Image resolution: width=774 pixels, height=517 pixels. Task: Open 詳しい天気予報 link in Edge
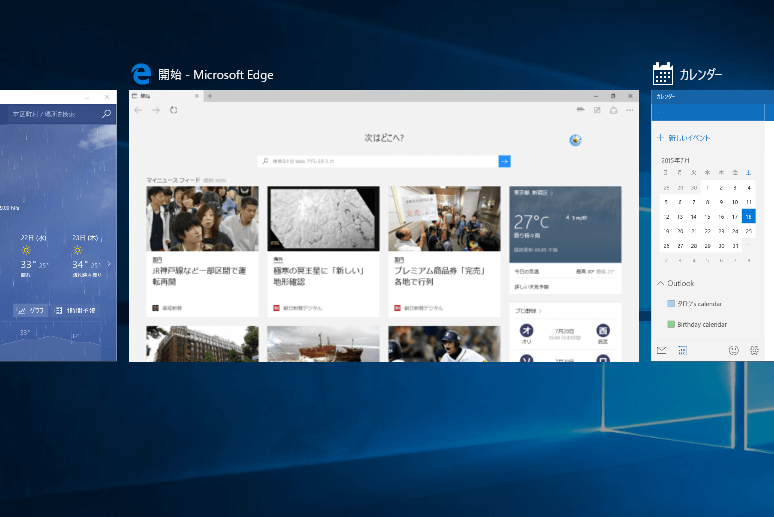531,287
